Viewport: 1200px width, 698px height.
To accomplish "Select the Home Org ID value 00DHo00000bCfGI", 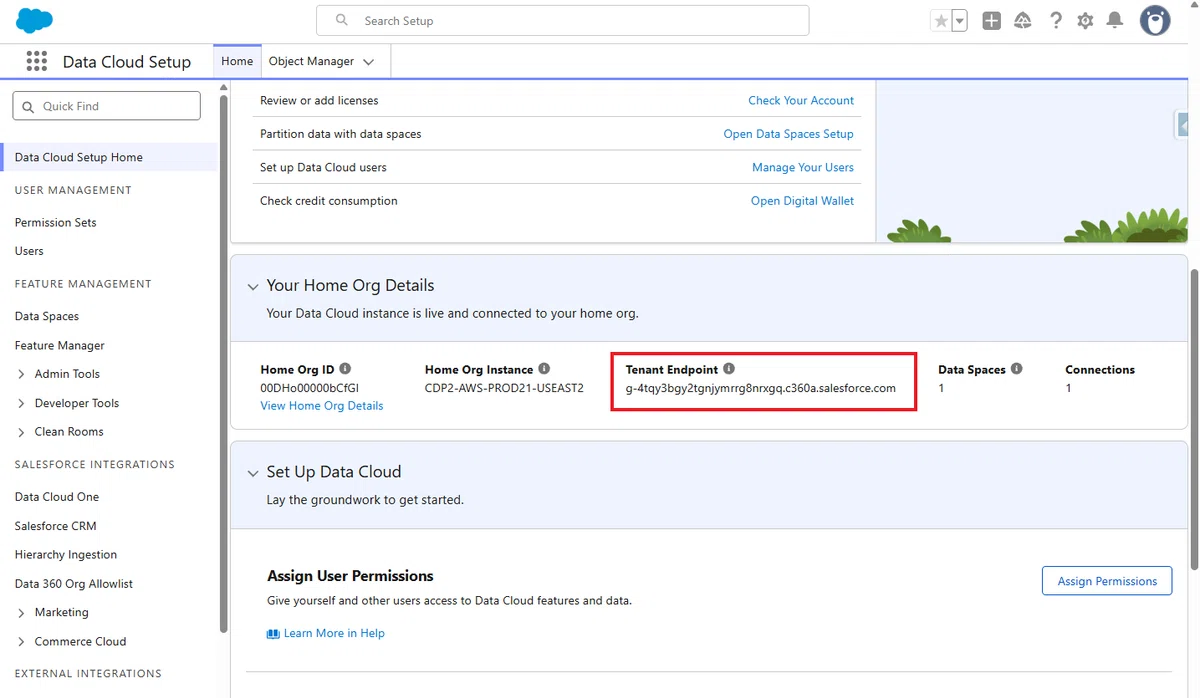I will click(x=310, y=388).
